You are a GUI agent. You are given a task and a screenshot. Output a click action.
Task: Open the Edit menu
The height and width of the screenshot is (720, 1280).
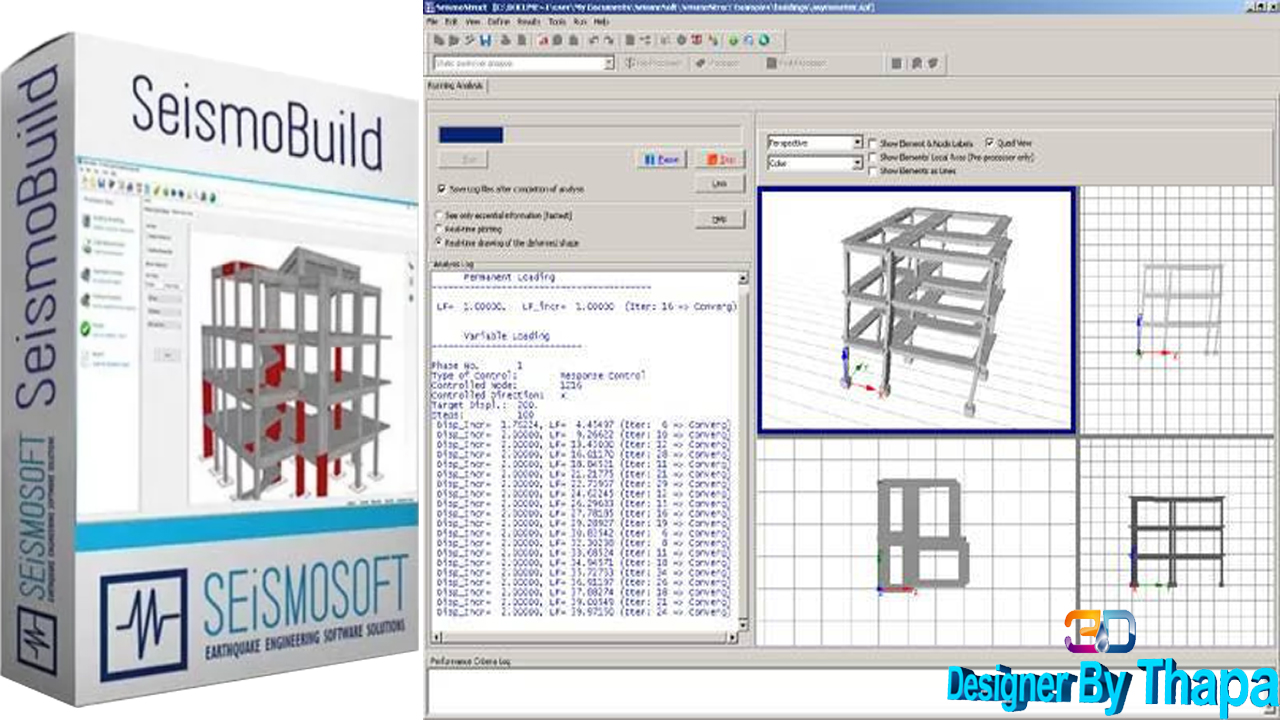451,21
